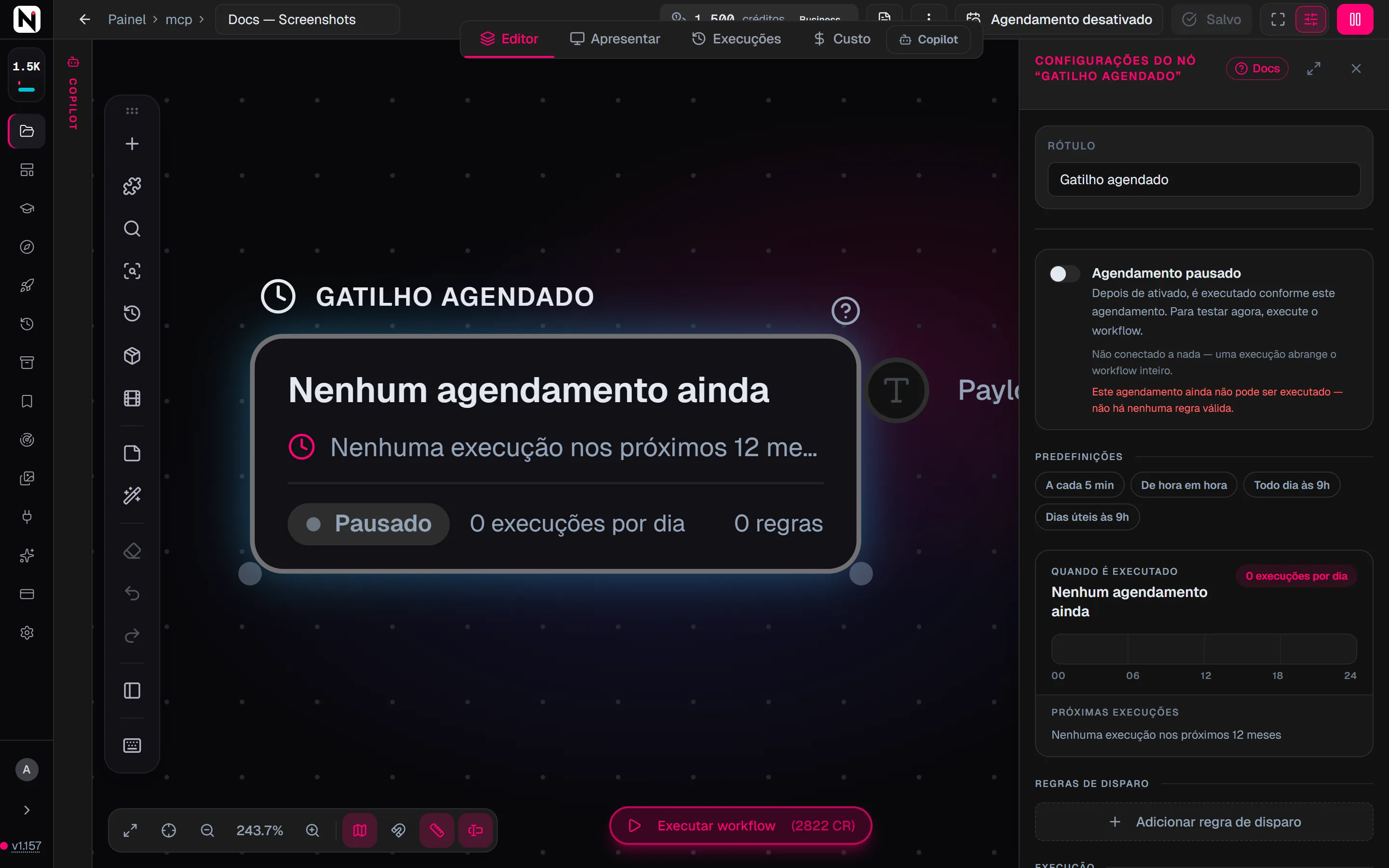Viewport: 1389px width, 868px height.
Task: Click the Copilot button in the top bar
Action: click(928, 39)
